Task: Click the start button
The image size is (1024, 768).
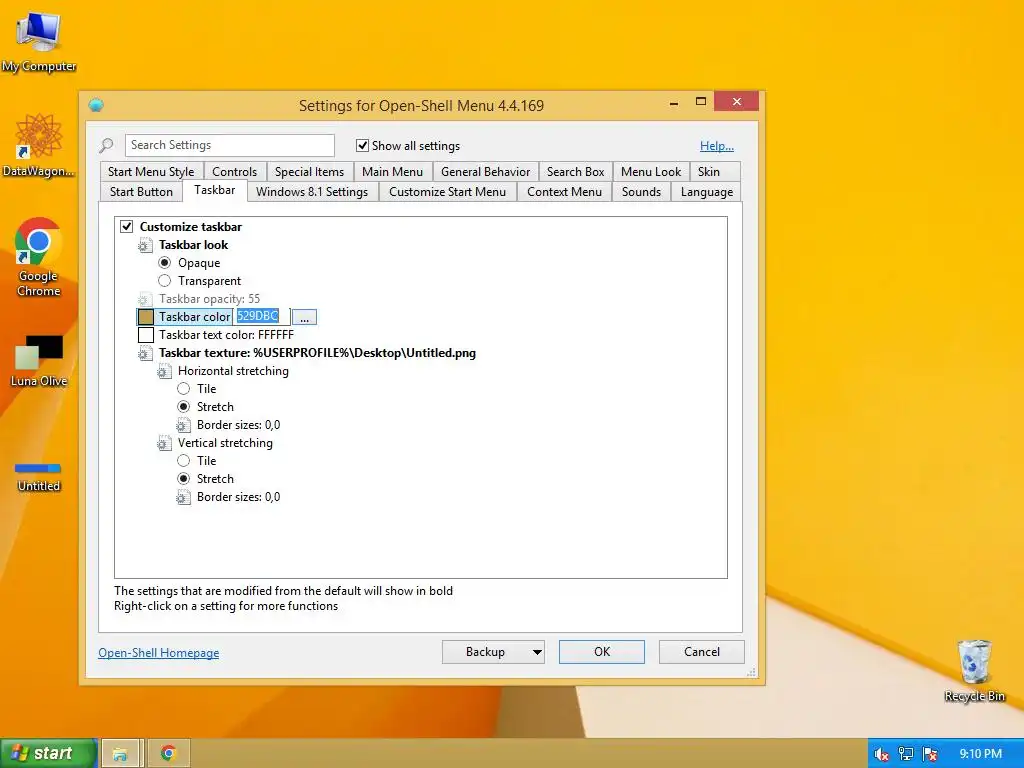Action: tap(48, 753)
